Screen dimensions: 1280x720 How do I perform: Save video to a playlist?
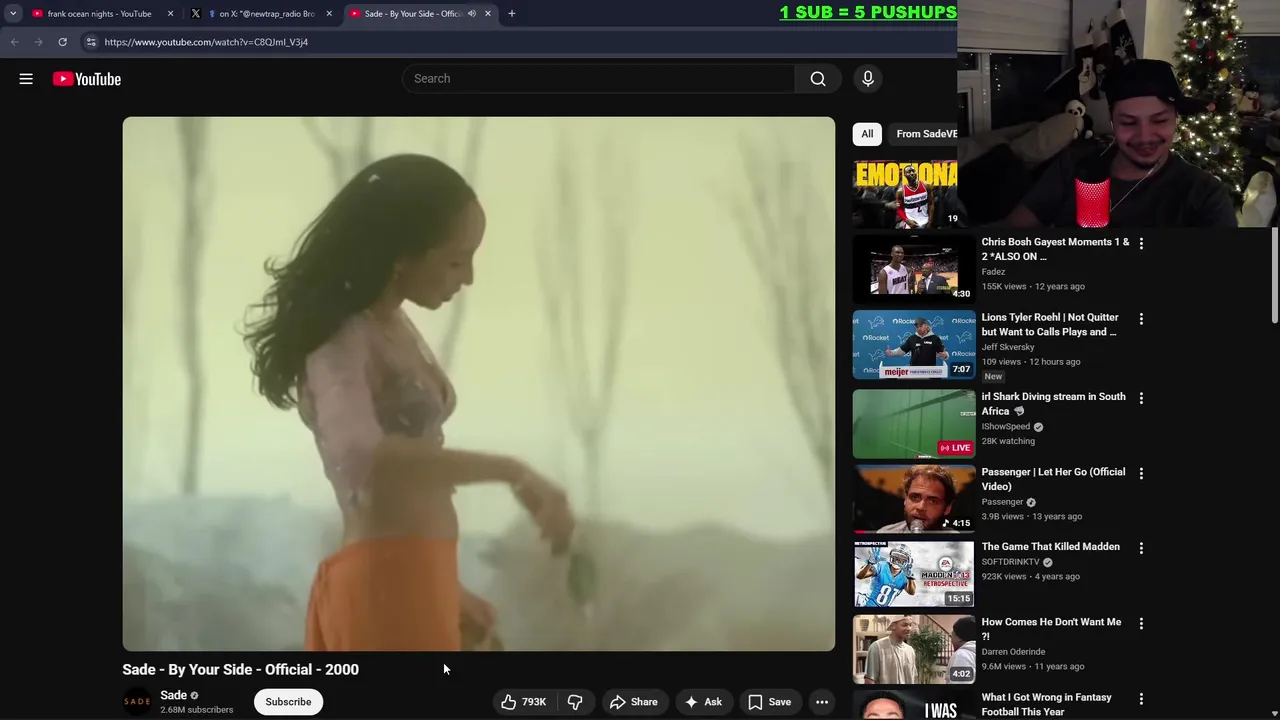769,702
